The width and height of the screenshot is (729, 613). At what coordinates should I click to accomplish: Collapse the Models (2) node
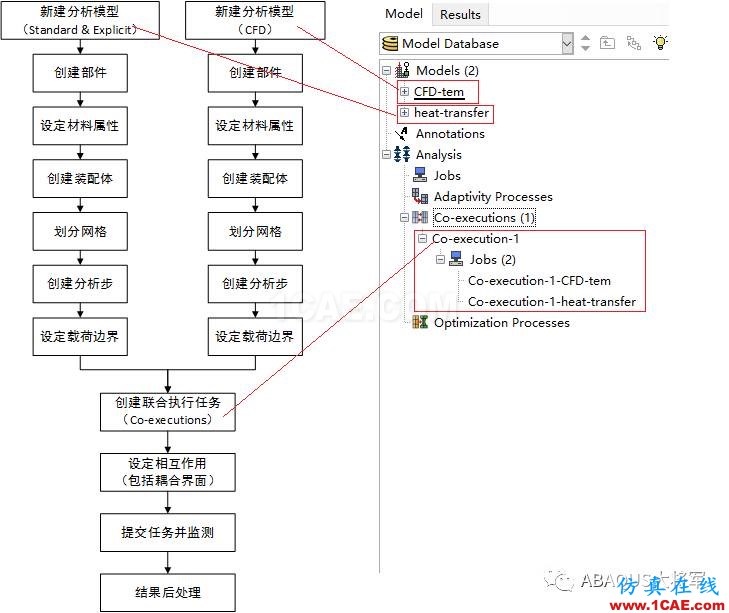pyautogui.click(x=386, y=71)
